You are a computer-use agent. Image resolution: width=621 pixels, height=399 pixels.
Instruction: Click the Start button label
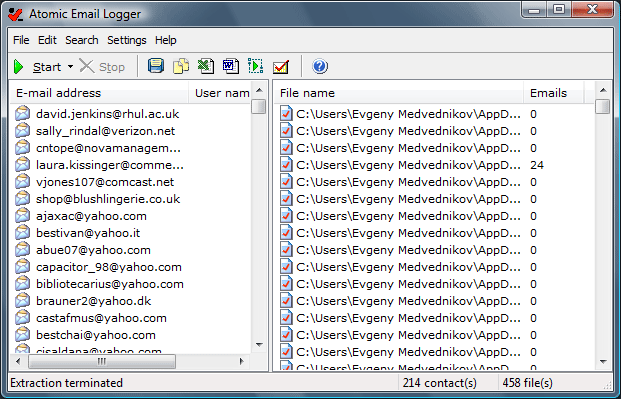pyautogui.click(x=47, y=67)
